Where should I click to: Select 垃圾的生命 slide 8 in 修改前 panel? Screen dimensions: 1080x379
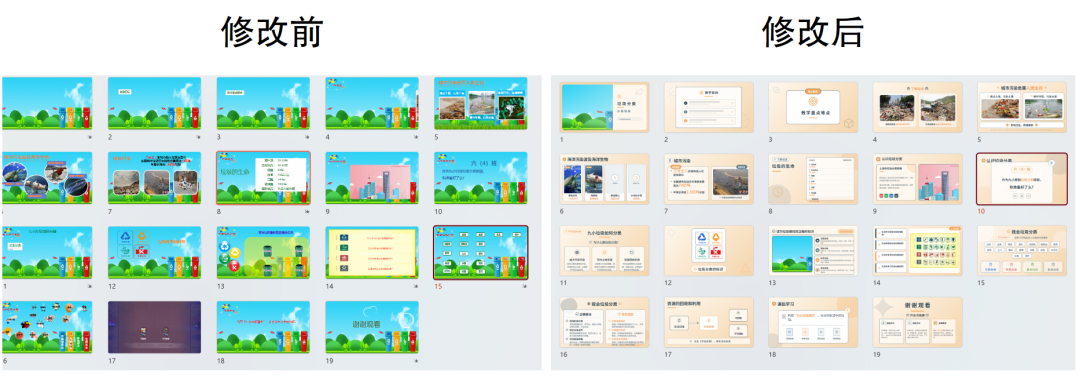point(263,178)
